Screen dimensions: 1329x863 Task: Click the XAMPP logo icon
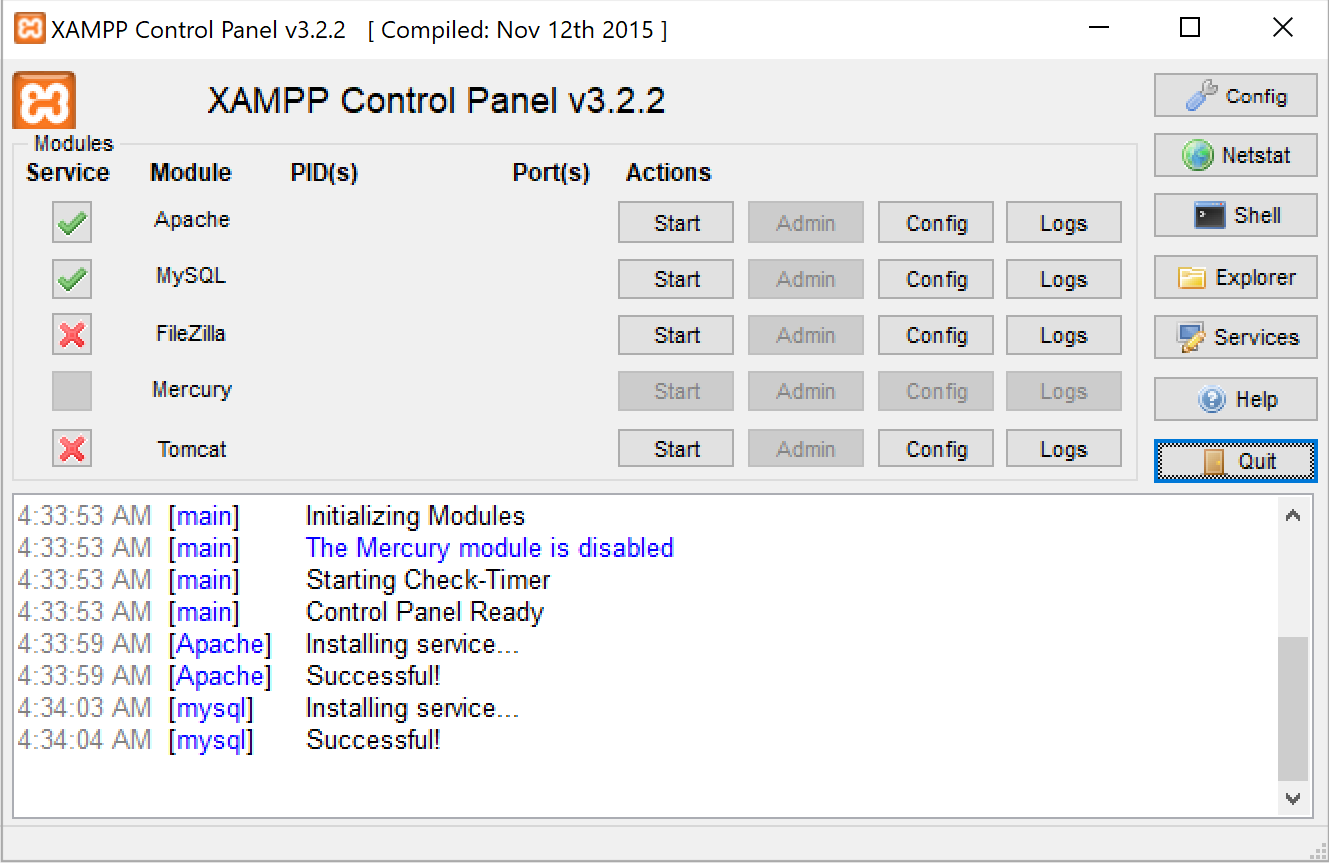(x=44, y=102)
